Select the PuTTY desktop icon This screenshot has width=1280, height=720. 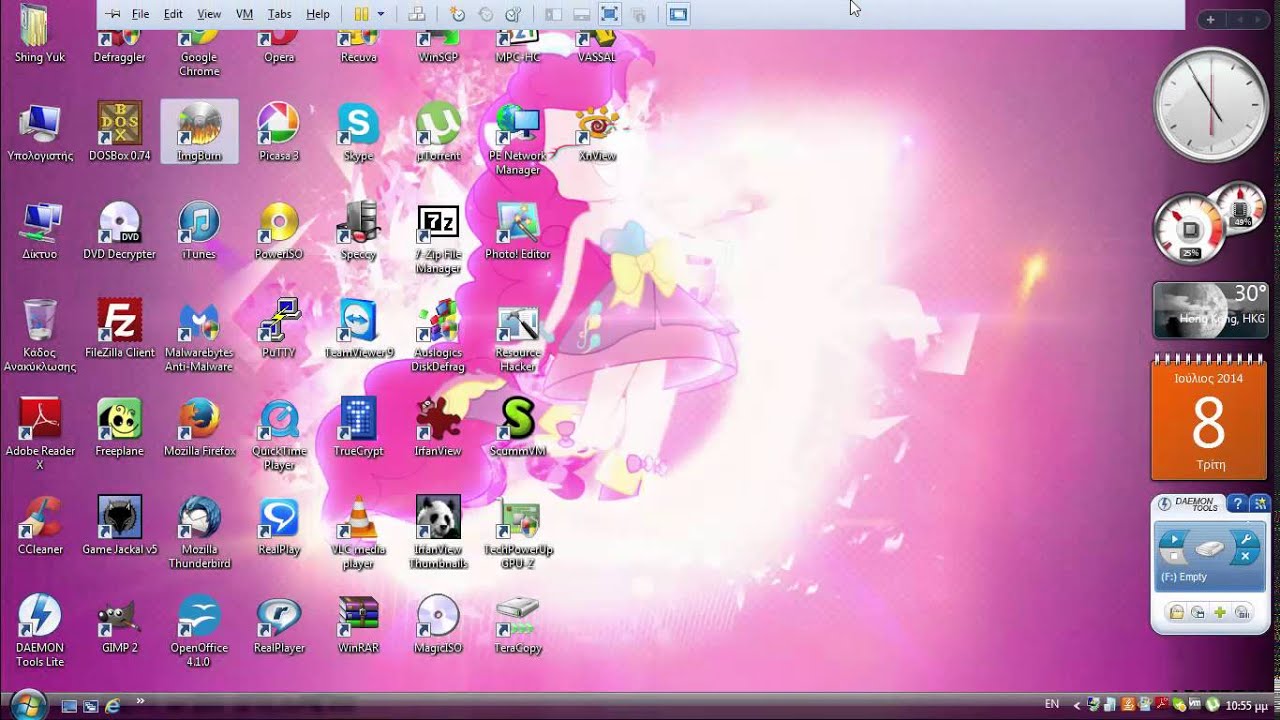point(278,328)
